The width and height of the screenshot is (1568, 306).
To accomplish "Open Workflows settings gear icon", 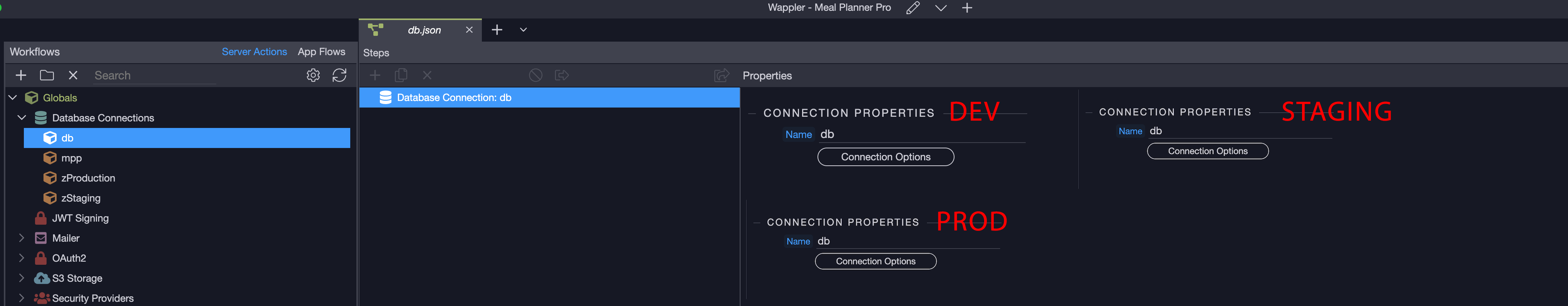I will point(313,75).
